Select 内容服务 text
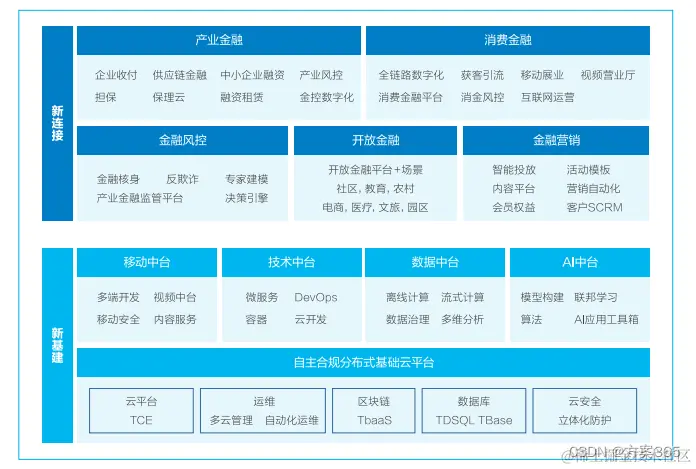 click(x=175, y=319)
